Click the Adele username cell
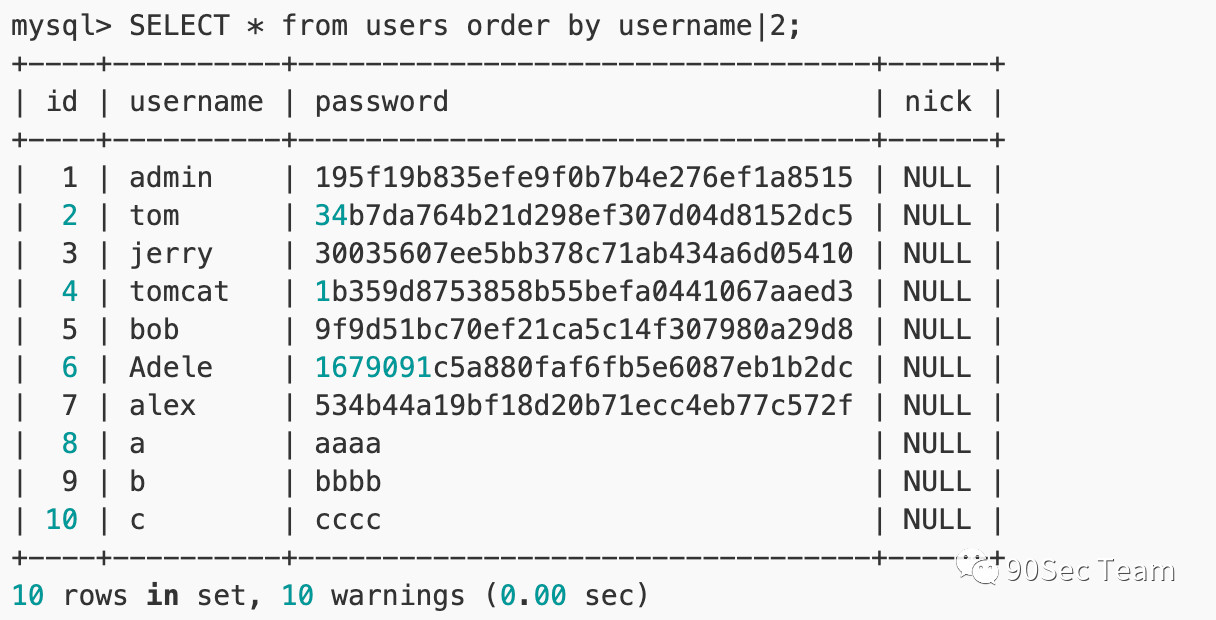 tap(171, 367)
